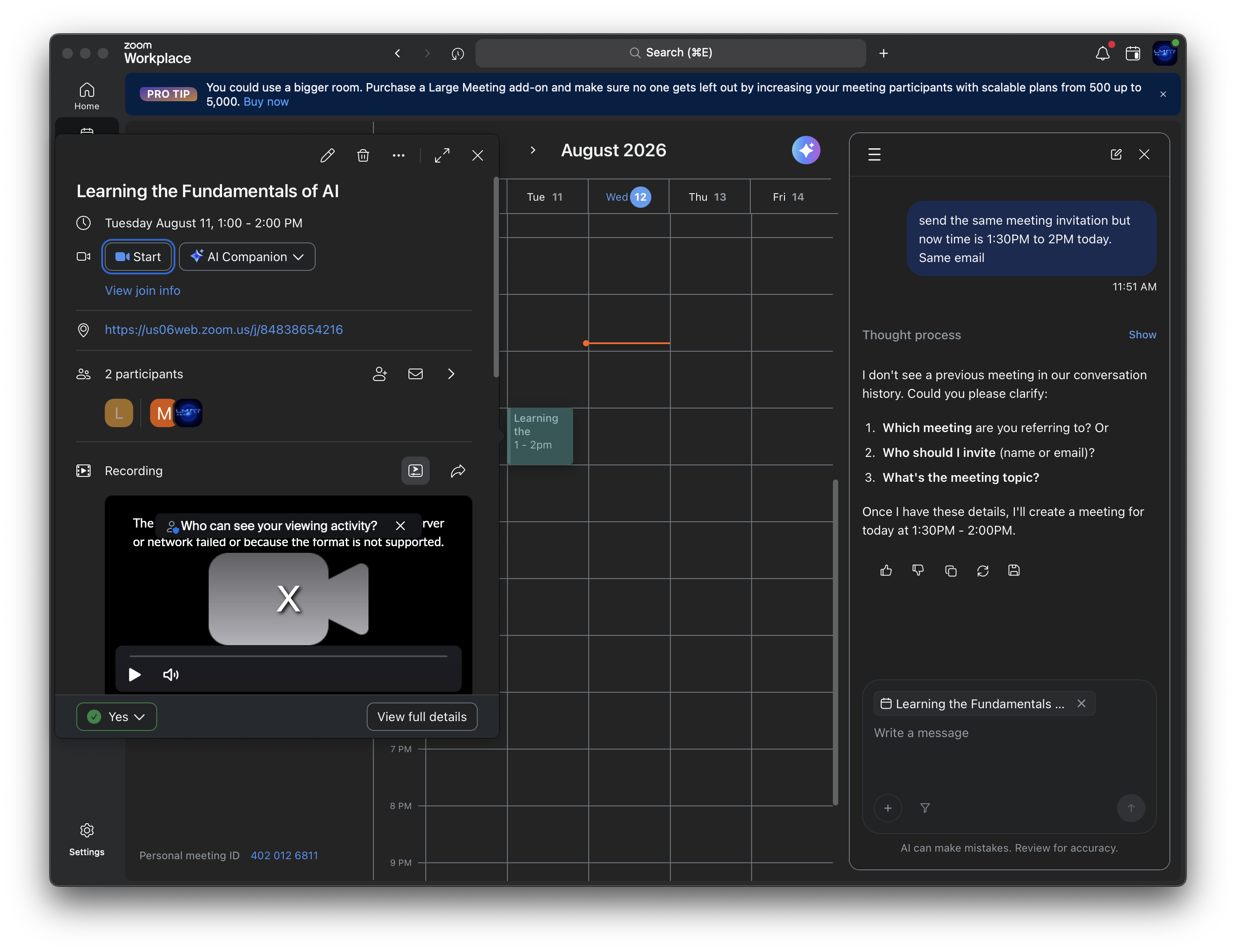Open the Yes RSVP dropdown

coord(117,717)
